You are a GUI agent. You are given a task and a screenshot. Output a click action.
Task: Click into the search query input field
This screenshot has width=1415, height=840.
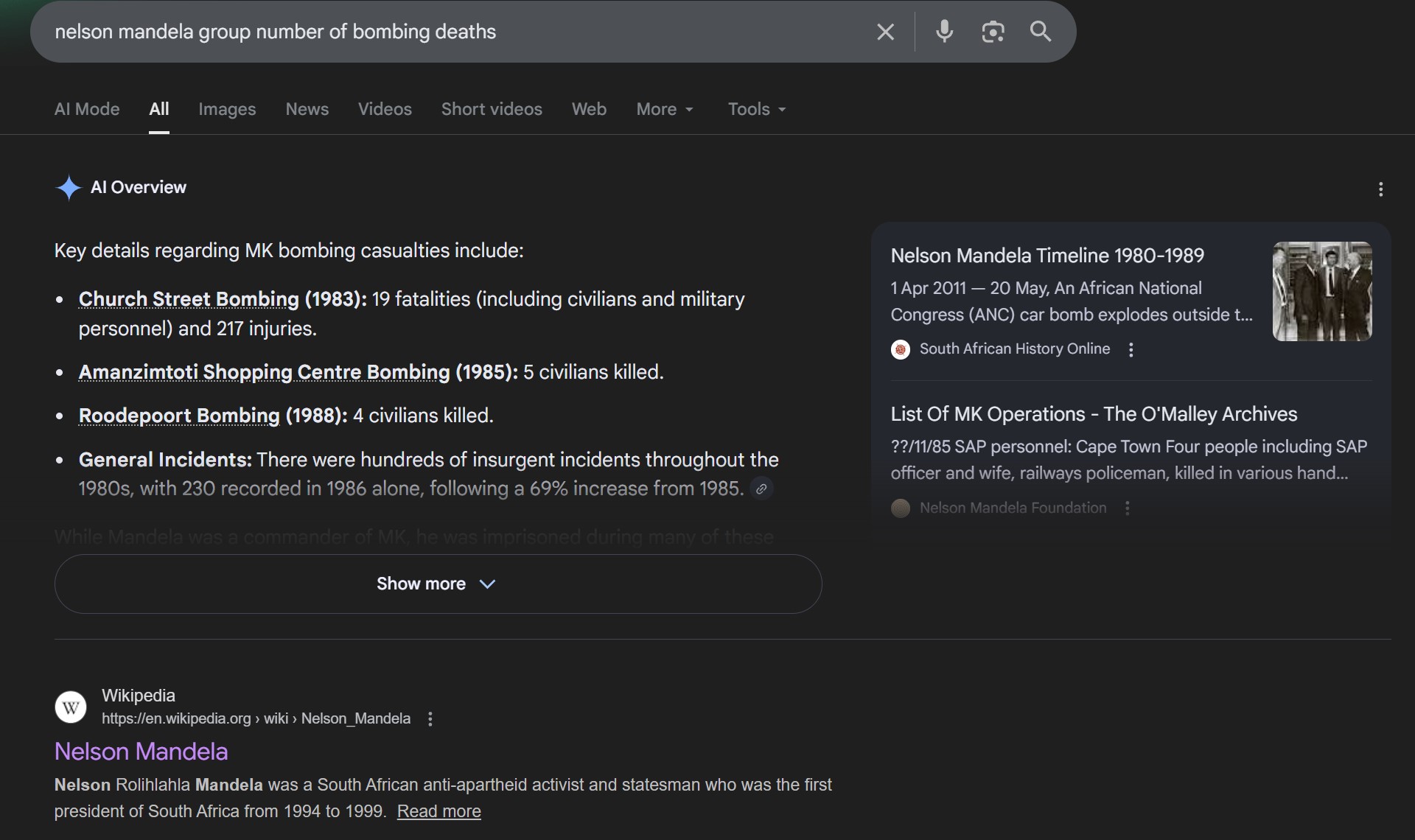click(x=442, y=32)
